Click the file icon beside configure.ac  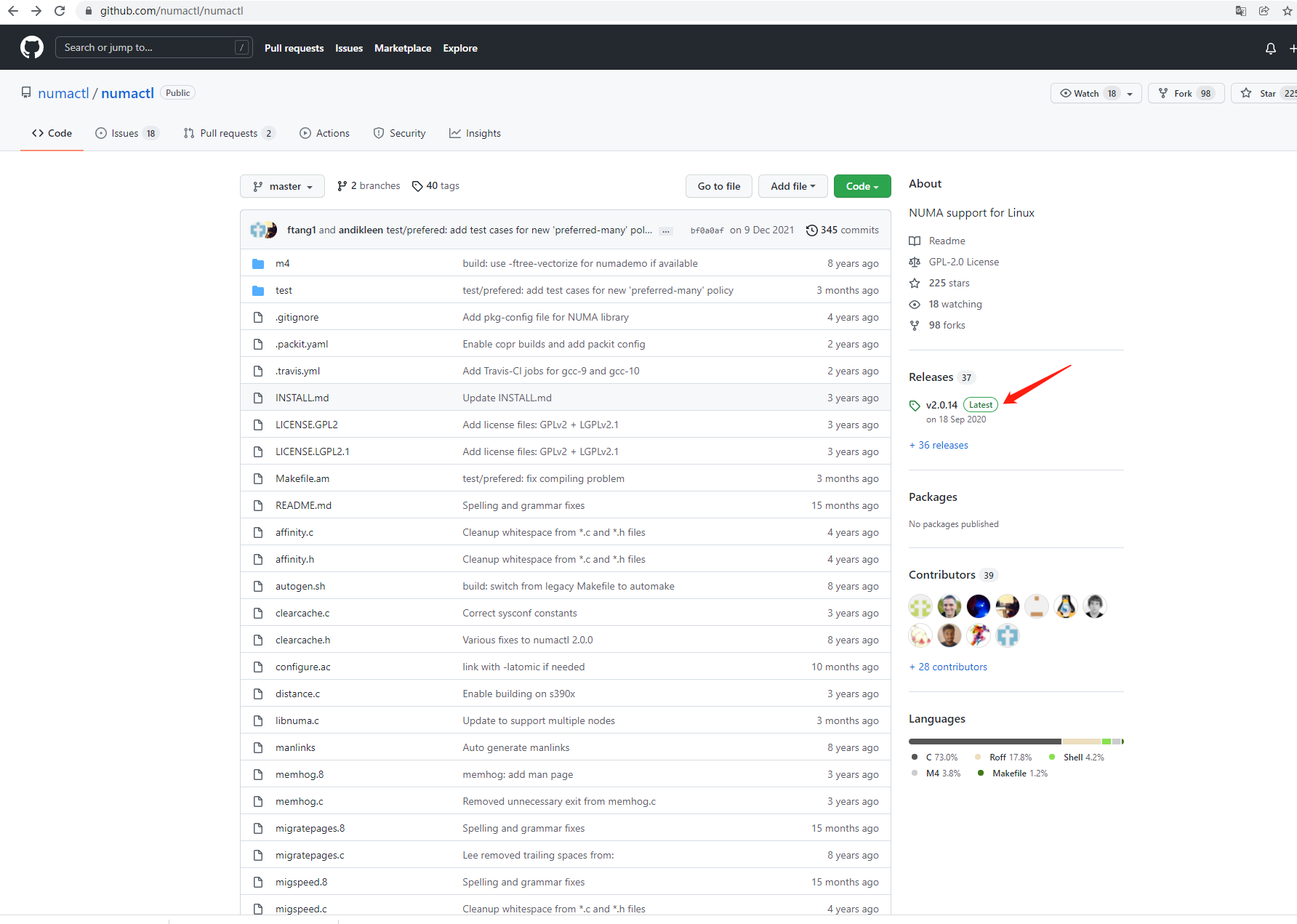pos(258,667)
